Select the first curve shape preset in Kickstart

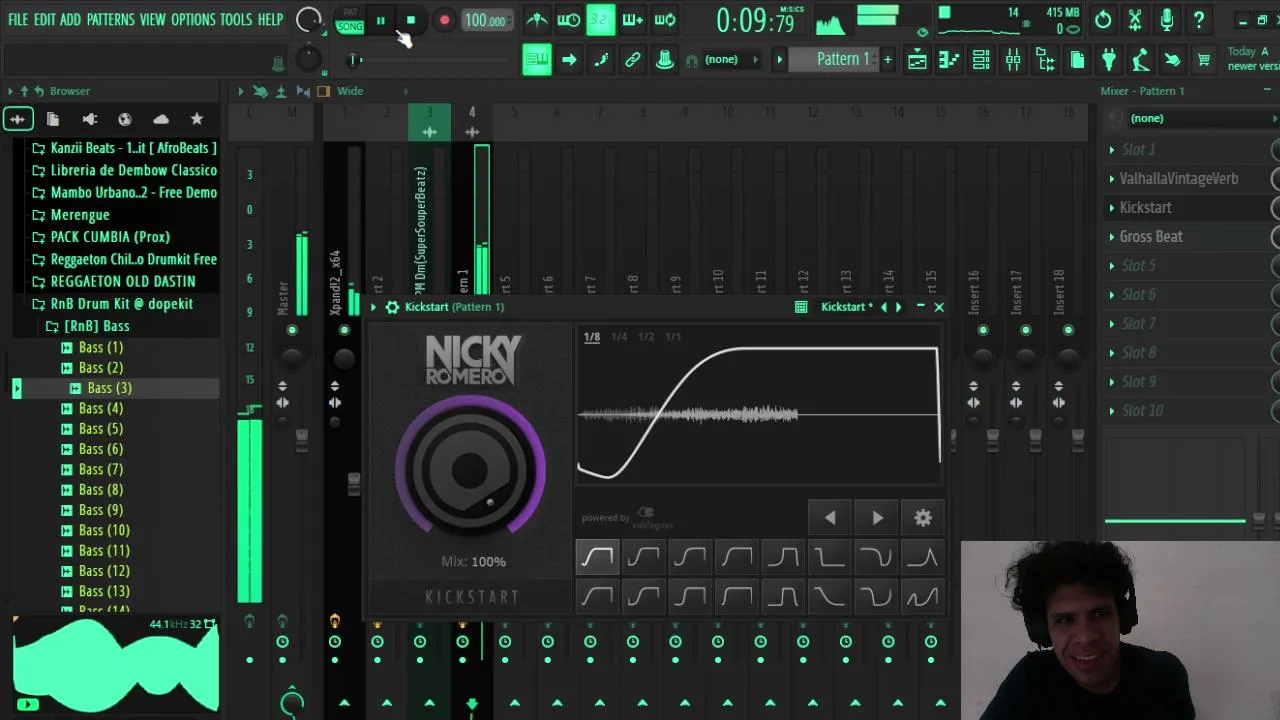point(597,557)
